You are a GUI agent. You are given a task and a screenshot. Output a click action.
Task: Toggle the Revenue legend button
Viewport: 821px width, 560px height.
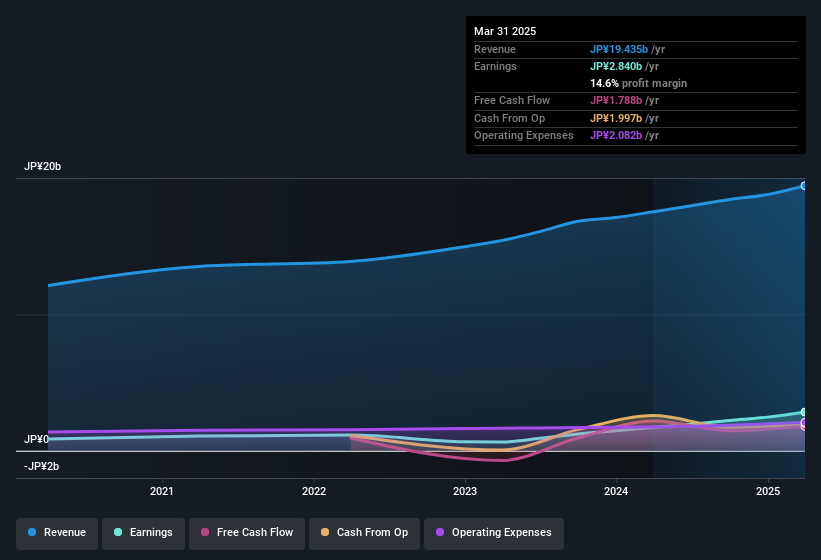(57, 533)
